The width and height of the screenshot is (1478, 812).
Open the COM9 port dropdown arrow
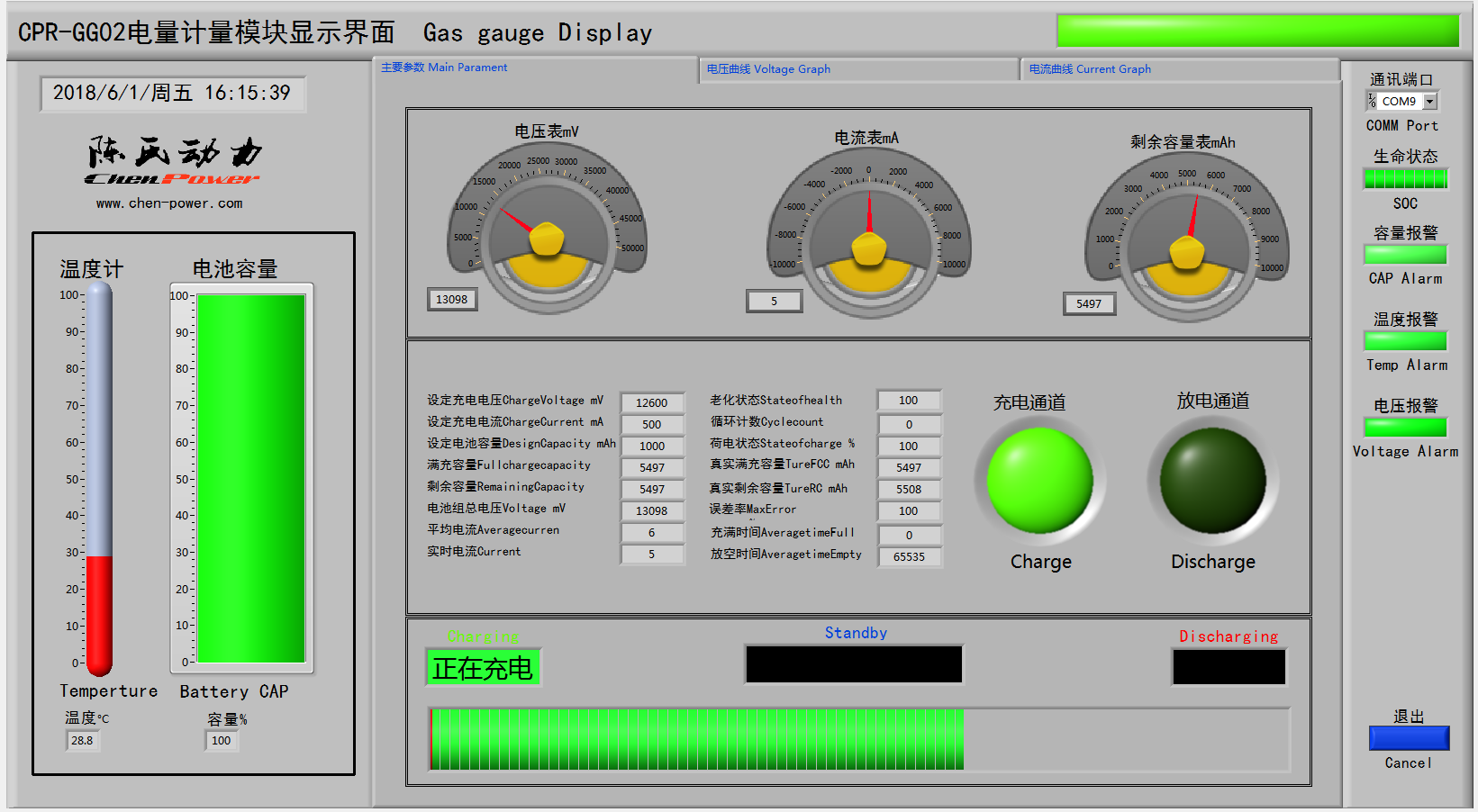click(1429, 102)
